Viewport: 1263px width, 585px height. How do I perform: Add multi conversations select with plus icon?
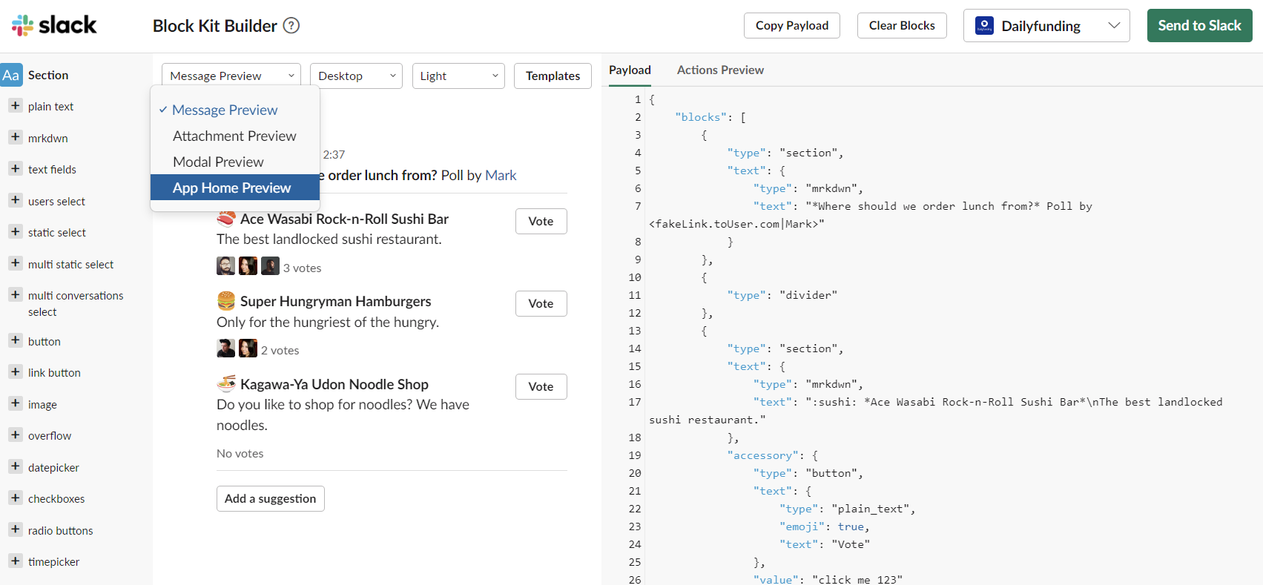[x=15, y=295]
